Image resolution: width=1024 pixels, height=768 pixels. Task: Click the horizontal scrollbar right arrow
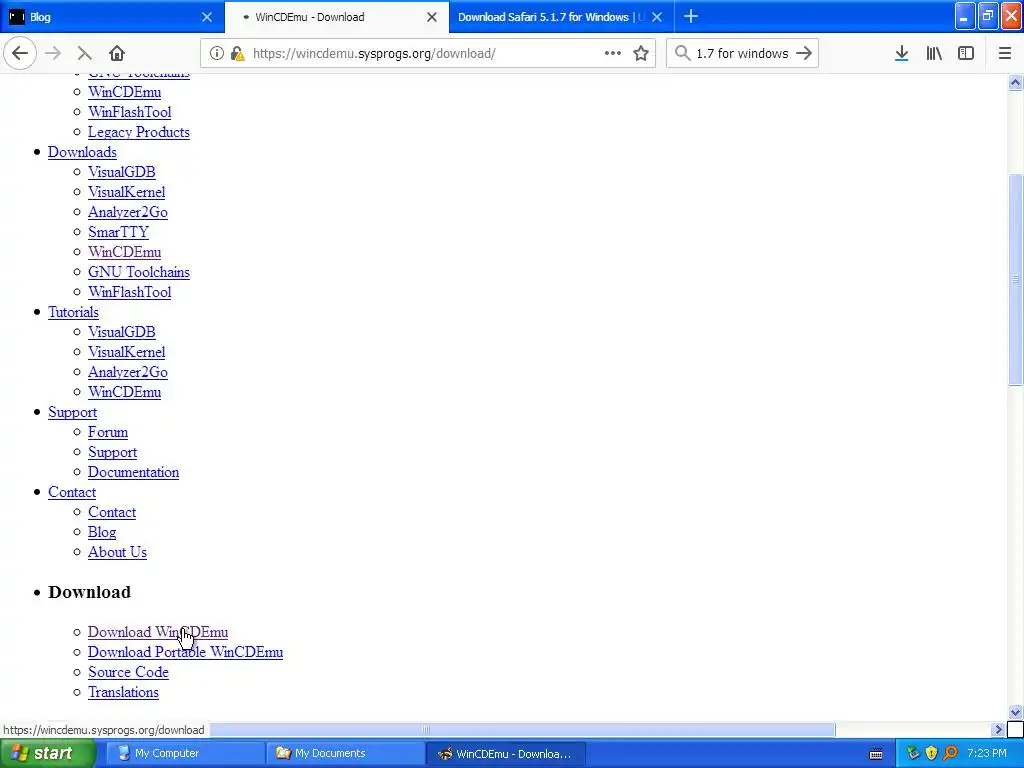pyautogui.click(x=997, y=729)
